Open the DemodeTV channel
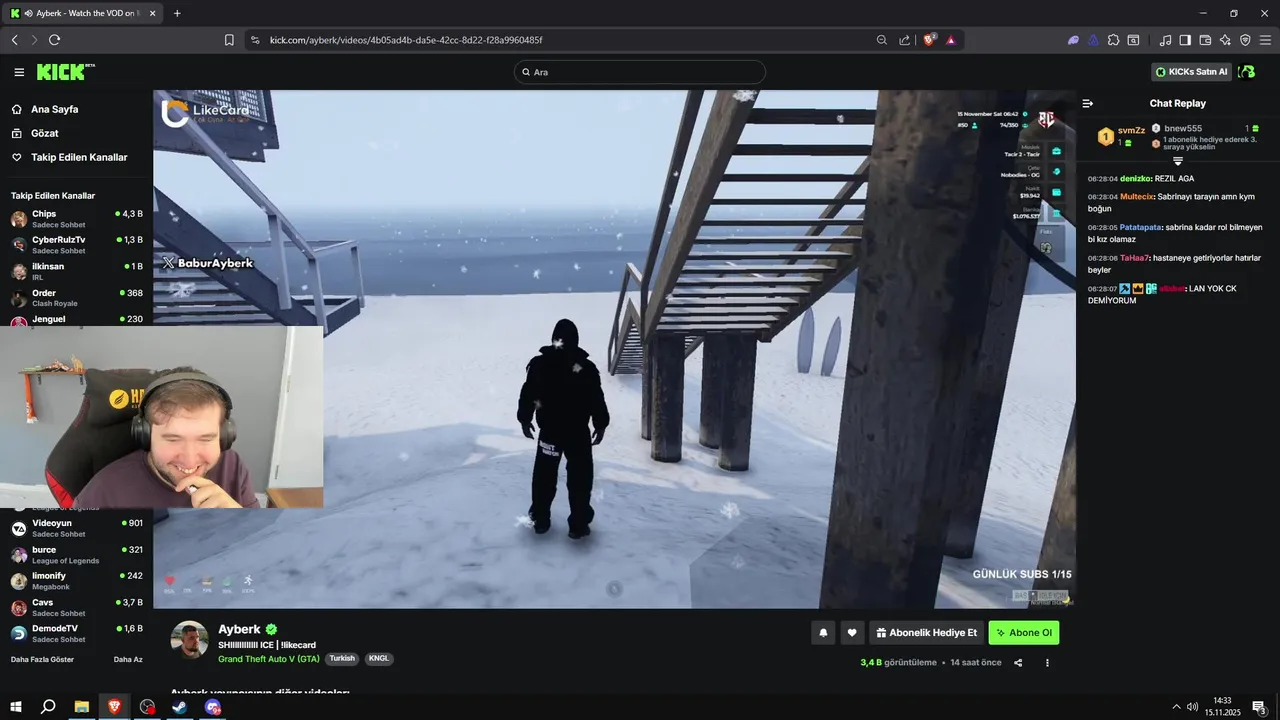Screen dimensions: 1280x720 tap(76, 633)
